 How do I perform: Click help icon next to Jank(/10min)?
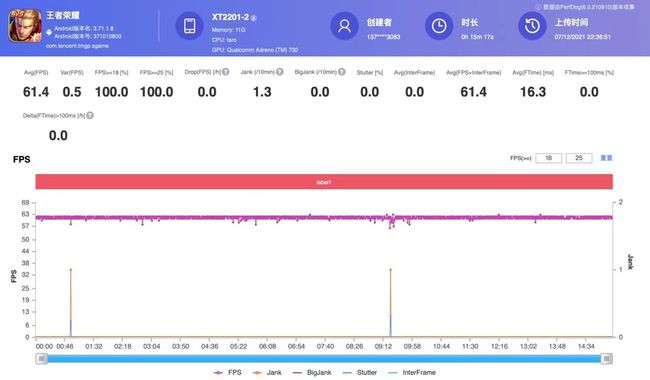pos(280,72)
